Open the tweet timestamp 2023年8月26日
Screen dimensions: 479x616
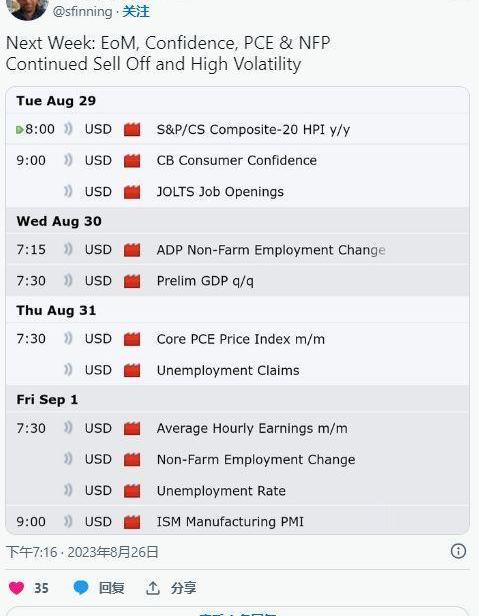coord(113,552)
